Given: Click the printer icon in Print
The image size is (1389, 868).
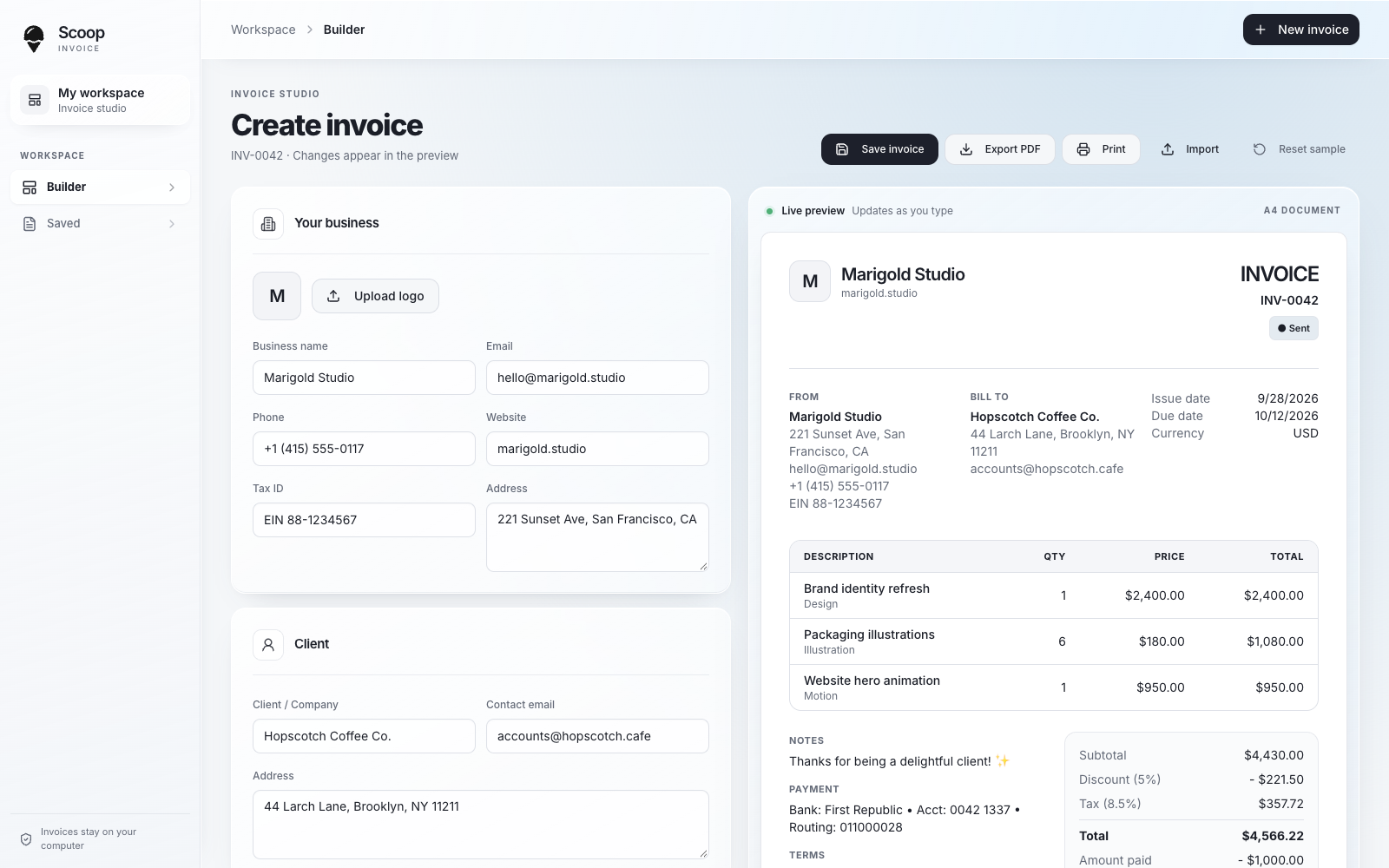Looking at the screenshot, I should coord(1083,149).
